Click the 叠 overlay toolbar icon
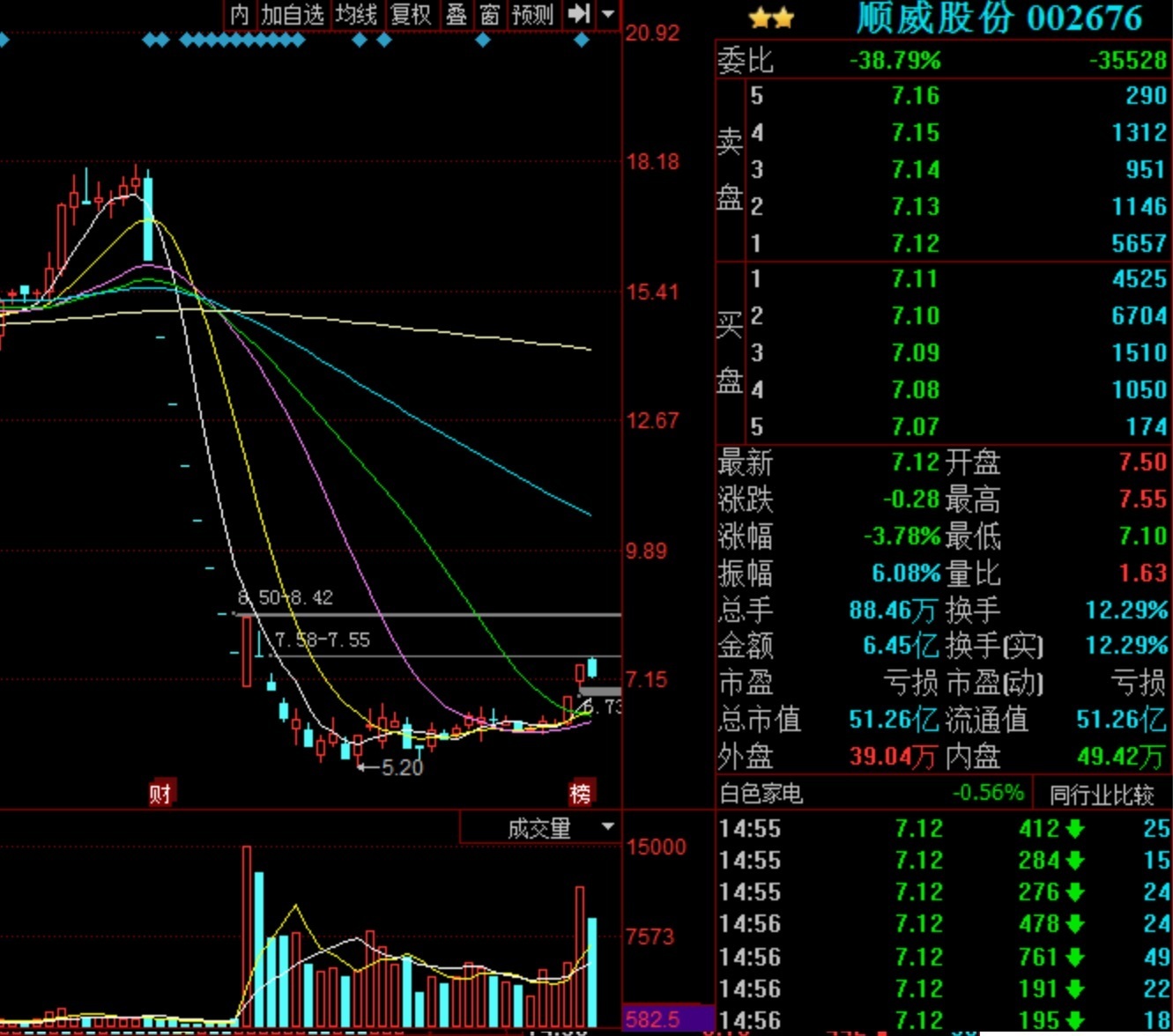This screenshot has height=1036, width=1173. 456,14
